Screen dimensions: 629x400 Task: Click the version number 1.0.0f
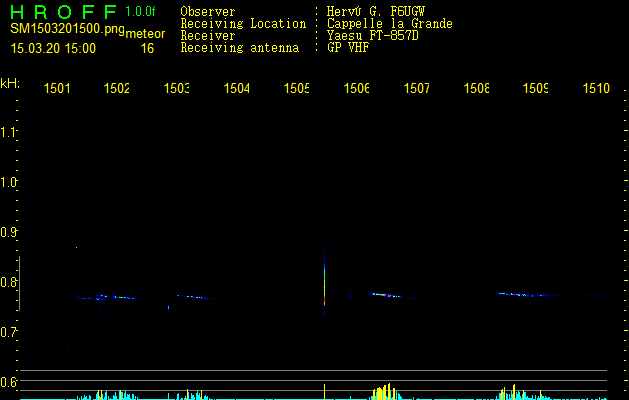click(140, 11)
